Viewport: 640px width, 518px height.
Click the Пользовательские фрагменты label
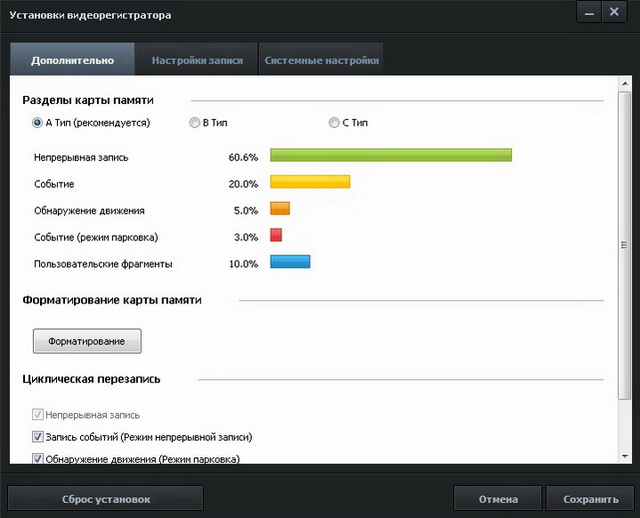103,264
